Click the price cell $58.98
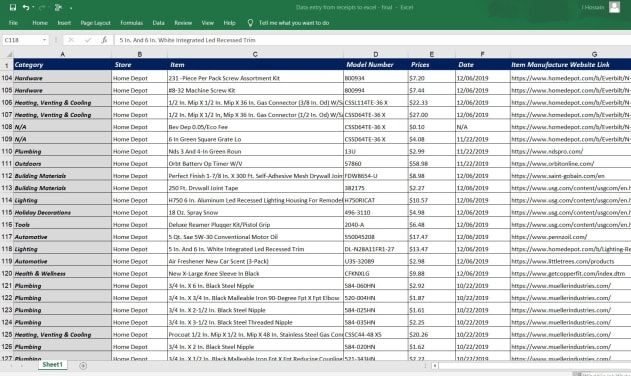This screenshot has height=376, width=631. click(431, 163)
